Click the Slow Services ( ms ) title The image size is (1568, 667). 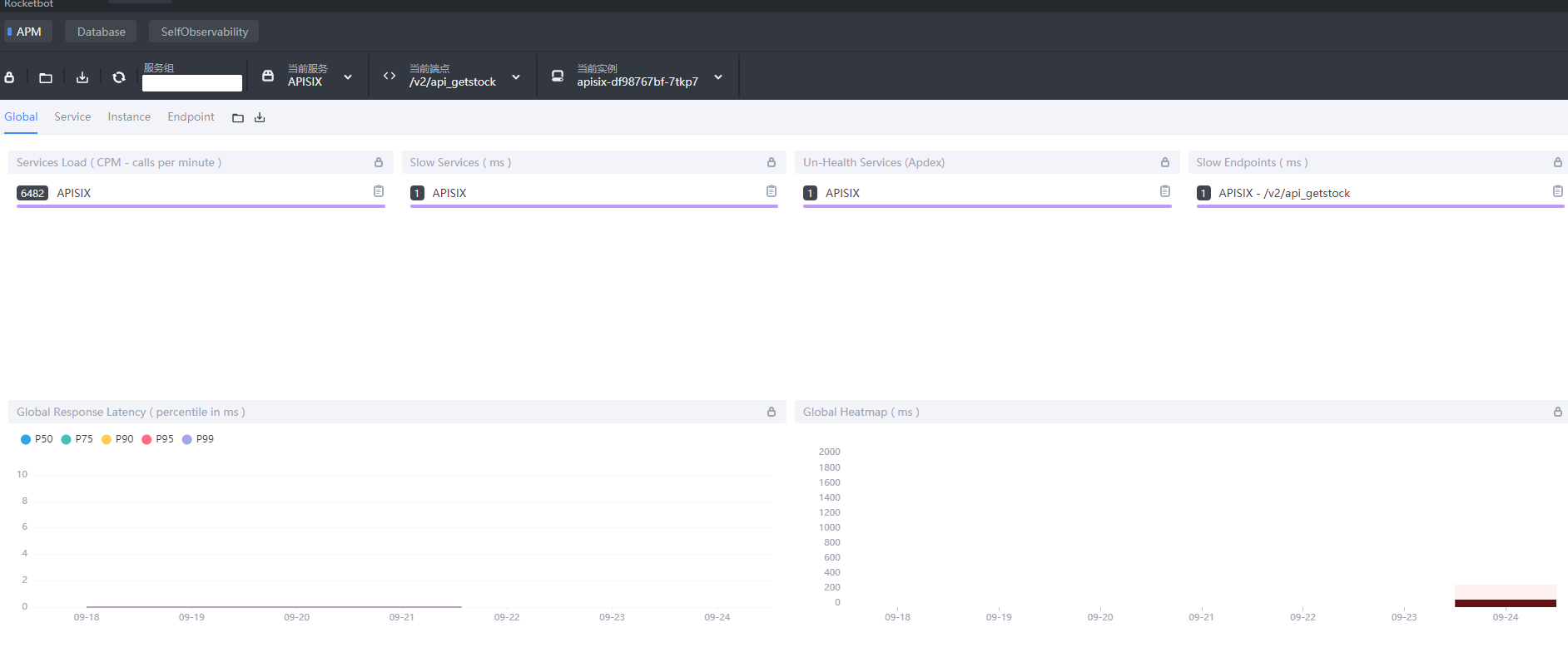pyautogui.click(x=460, y=162)
